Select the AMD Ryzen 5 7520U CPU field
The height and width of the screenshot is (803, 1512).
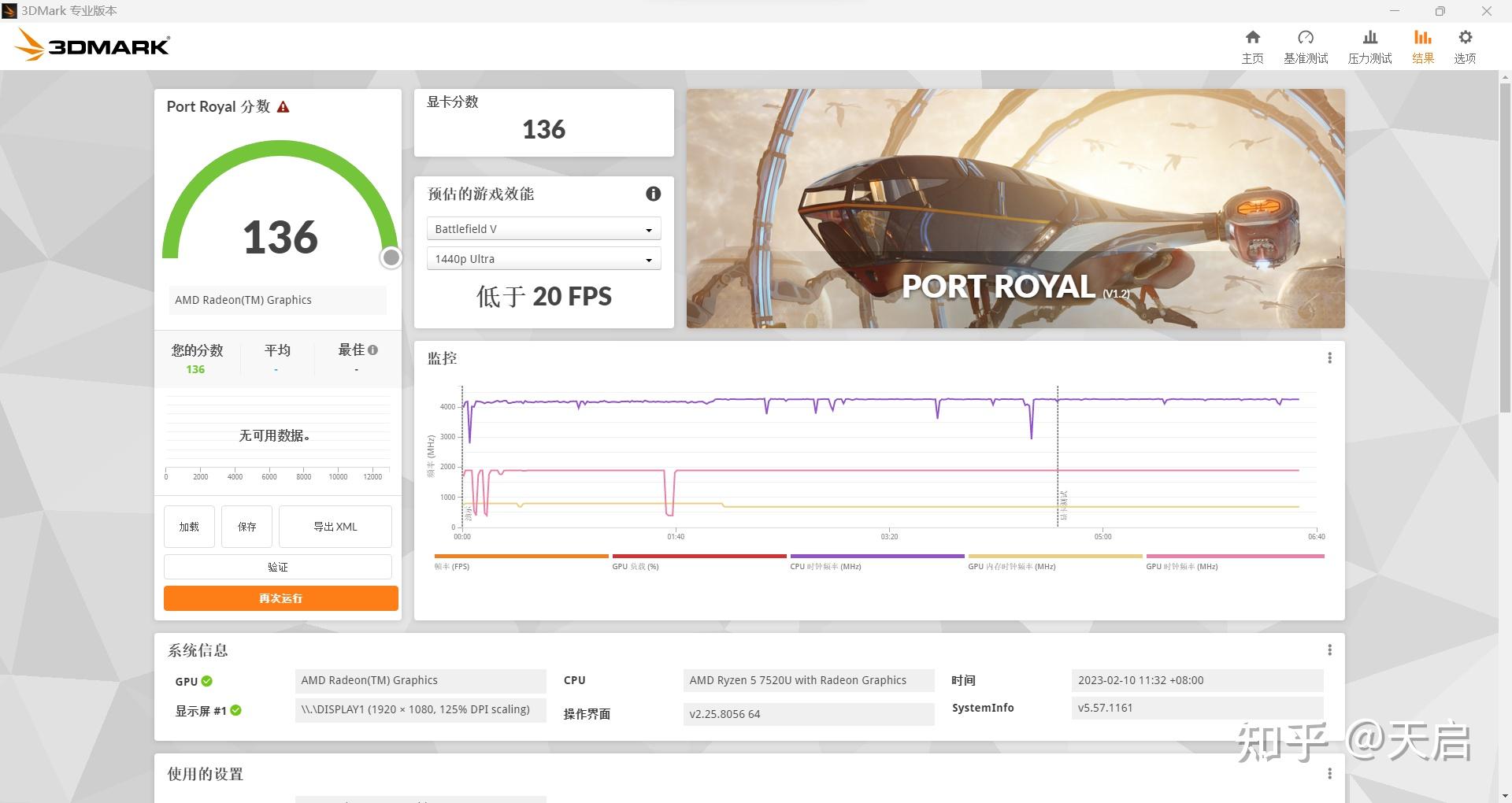tap(809, 680)
